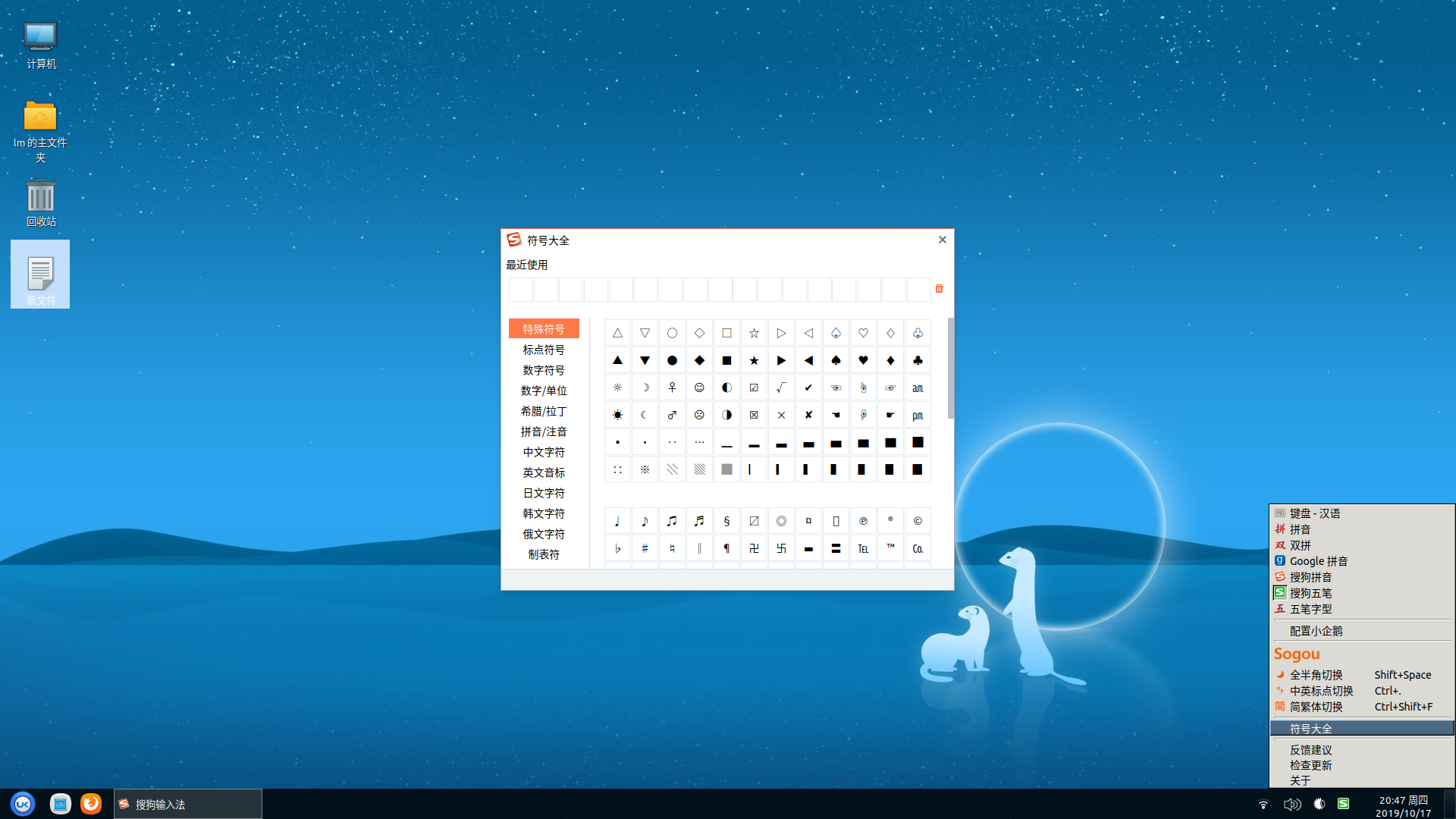Expand 俄文字符 symbols category
Screen dimensions: 1456x819
coord(543,534)
